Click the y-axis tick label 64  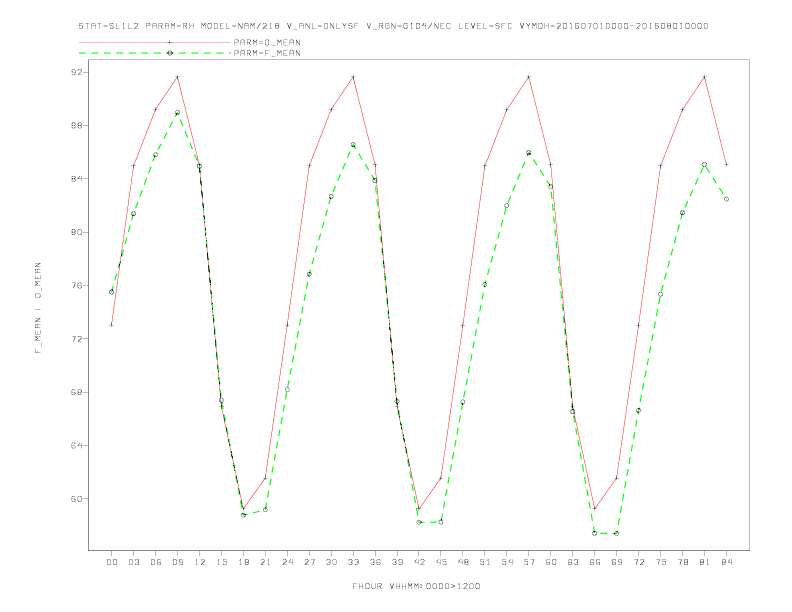[x=76, y=445]
